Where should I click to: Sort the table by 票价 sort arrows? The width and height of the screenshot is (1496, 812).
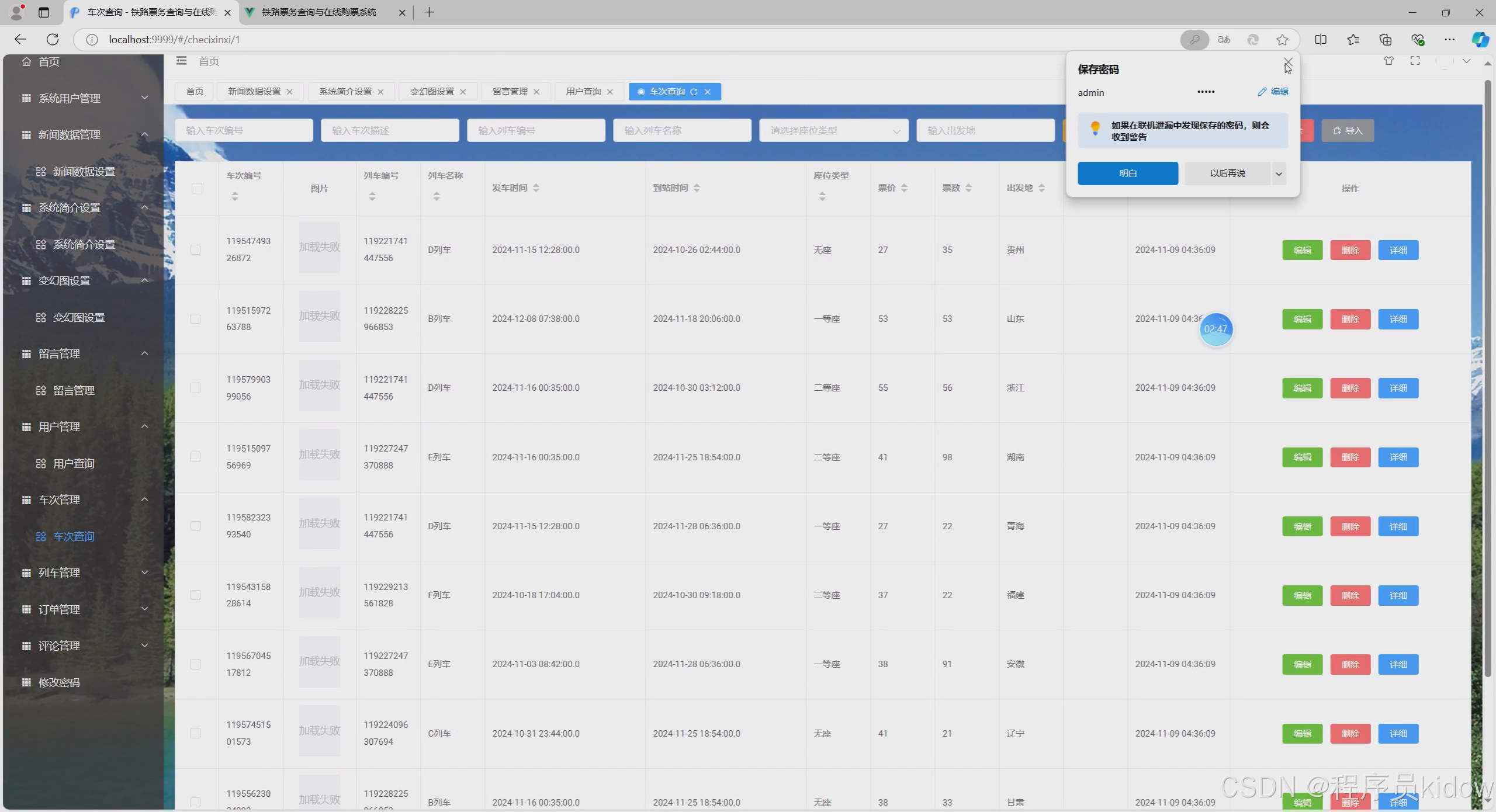pos(904,188)
